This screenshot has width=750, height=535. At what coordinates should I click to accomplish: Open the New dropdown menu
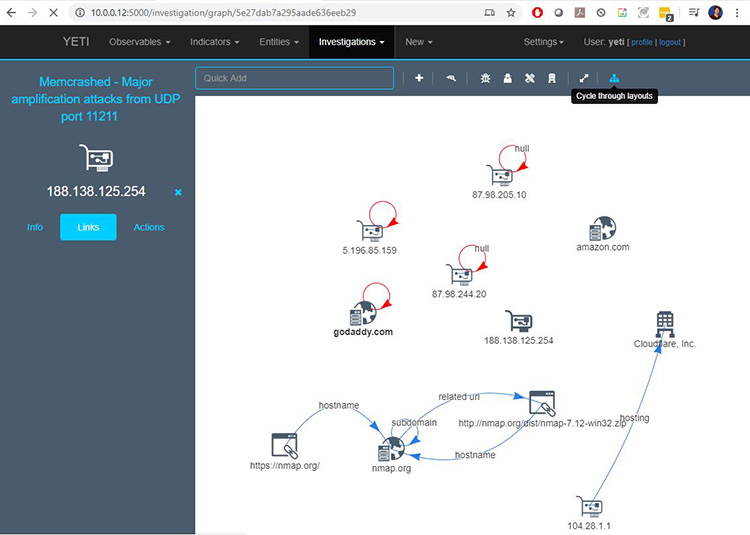pos(419,42)
